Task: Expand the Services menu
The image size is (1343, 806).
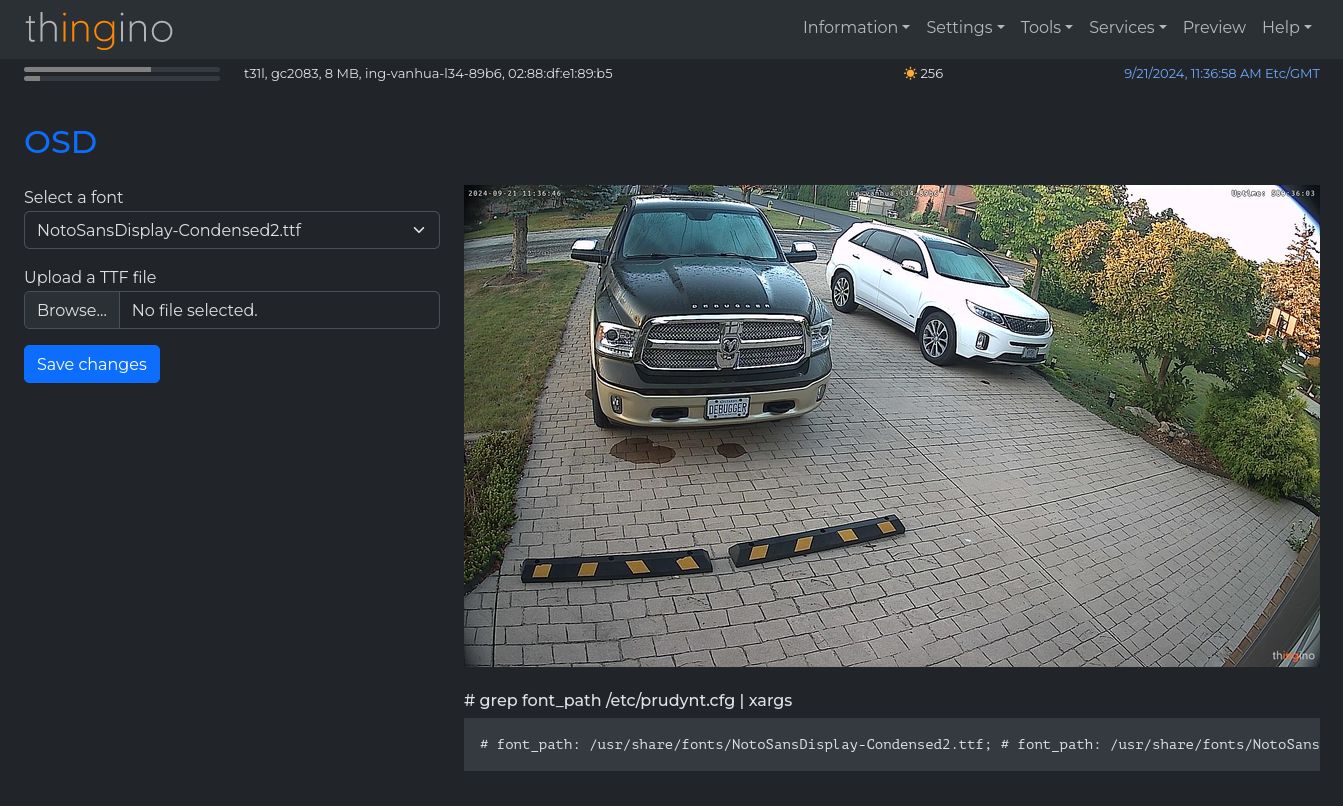Action: [x=1127, y=28]
